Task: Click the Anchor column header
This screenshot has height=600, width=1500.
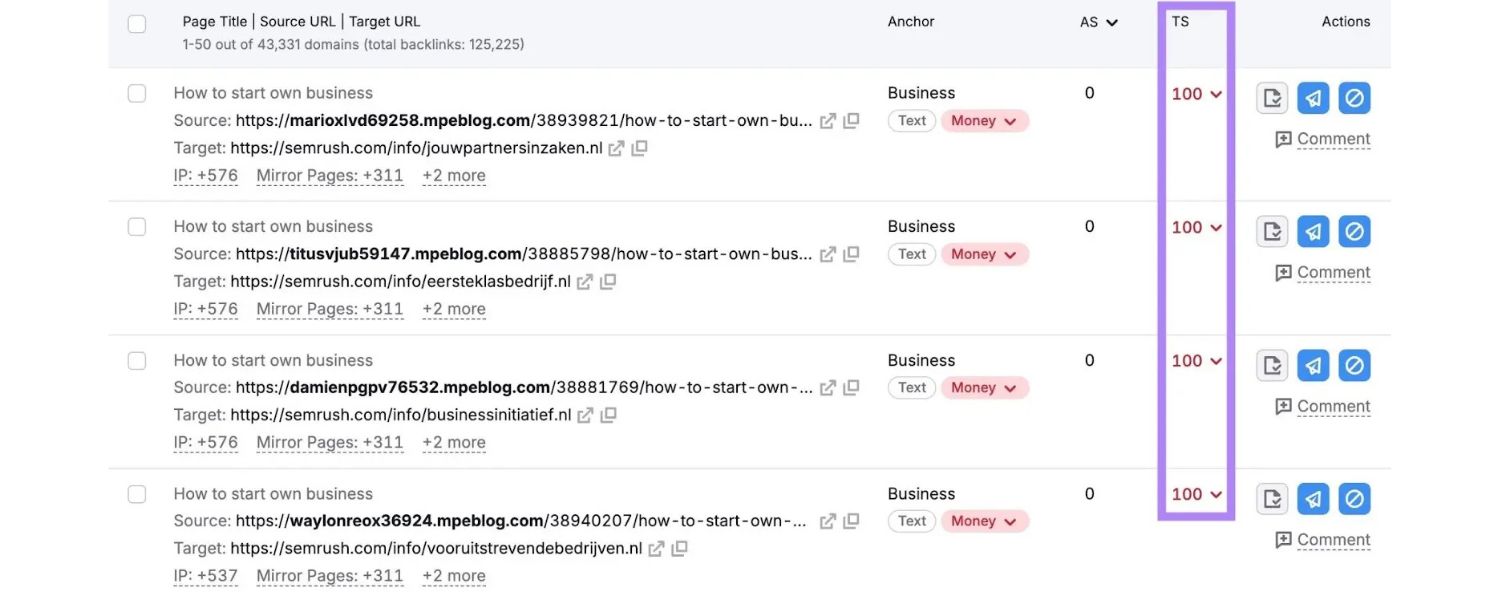Action: coord(910,20)
